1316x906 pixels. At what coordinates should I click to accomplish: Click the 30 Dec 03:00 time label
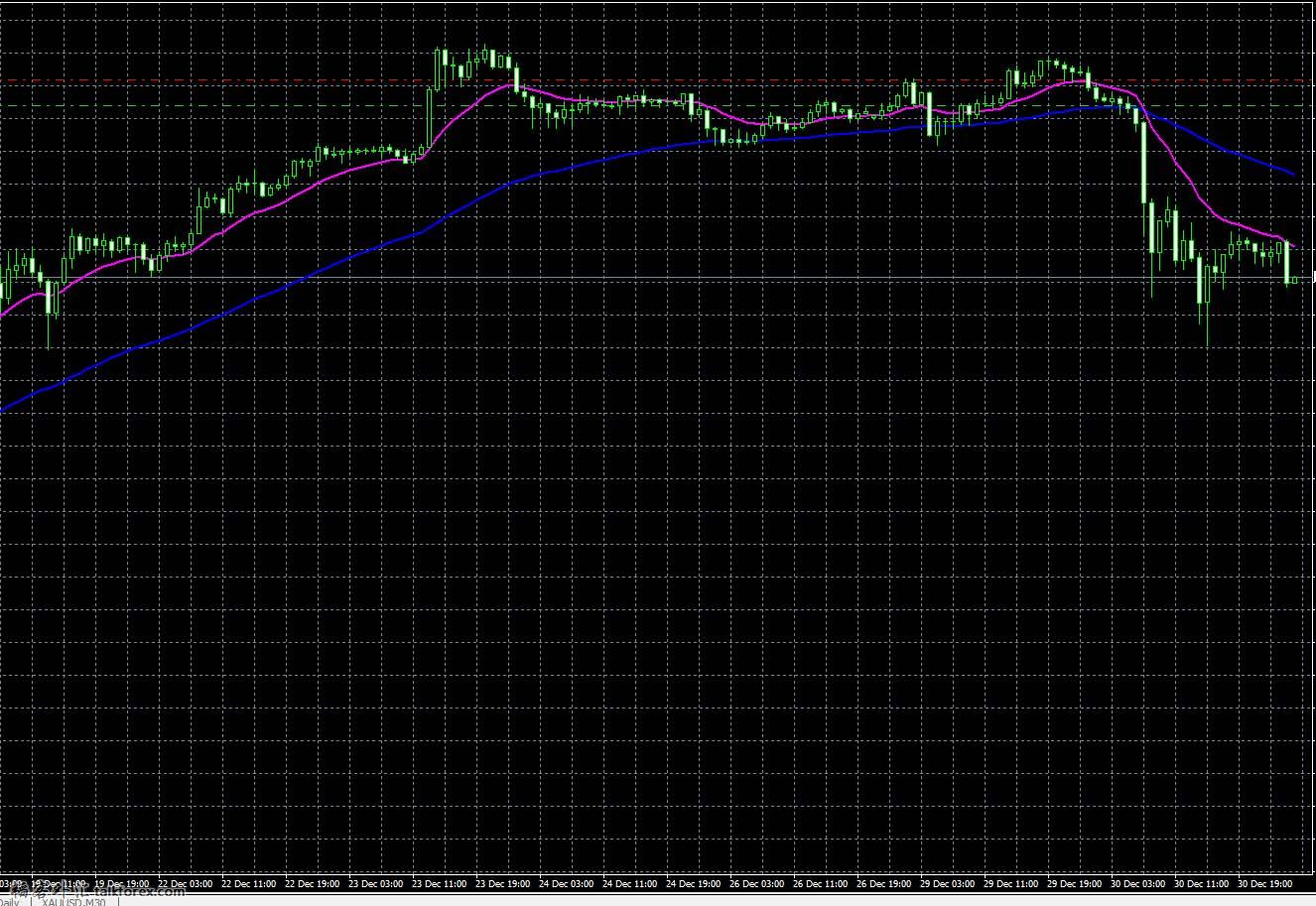pyautogui.click(x=1138, y=884)
